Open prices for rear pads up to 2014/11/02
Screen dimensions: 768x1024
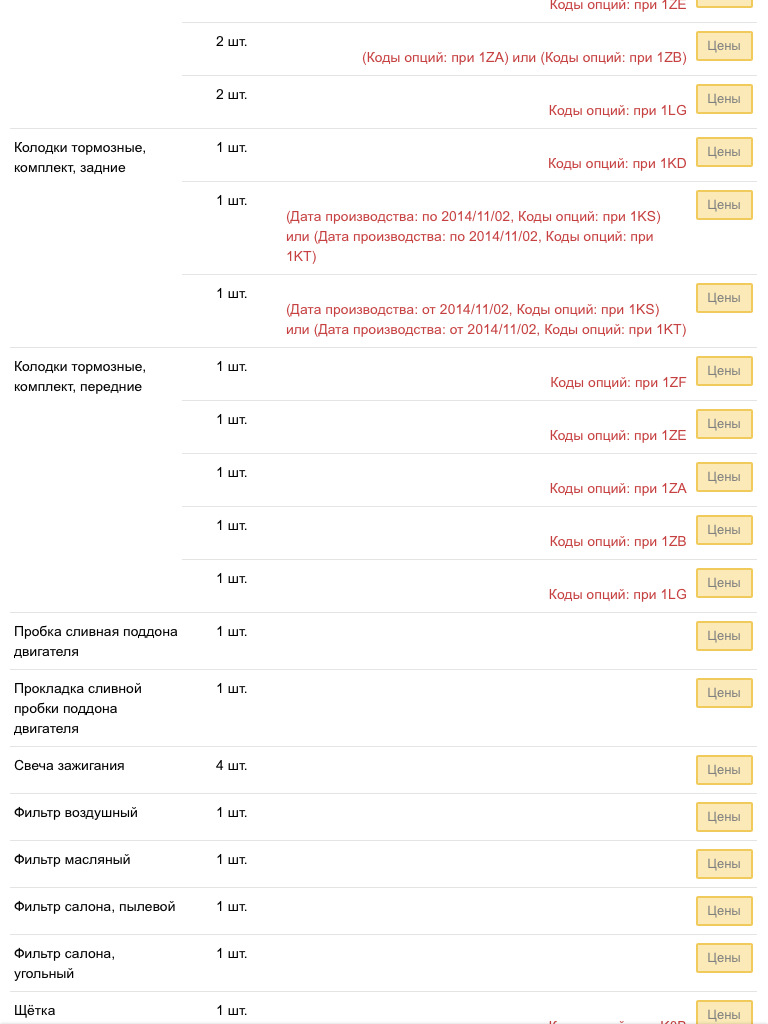click(x=724, y=204)
